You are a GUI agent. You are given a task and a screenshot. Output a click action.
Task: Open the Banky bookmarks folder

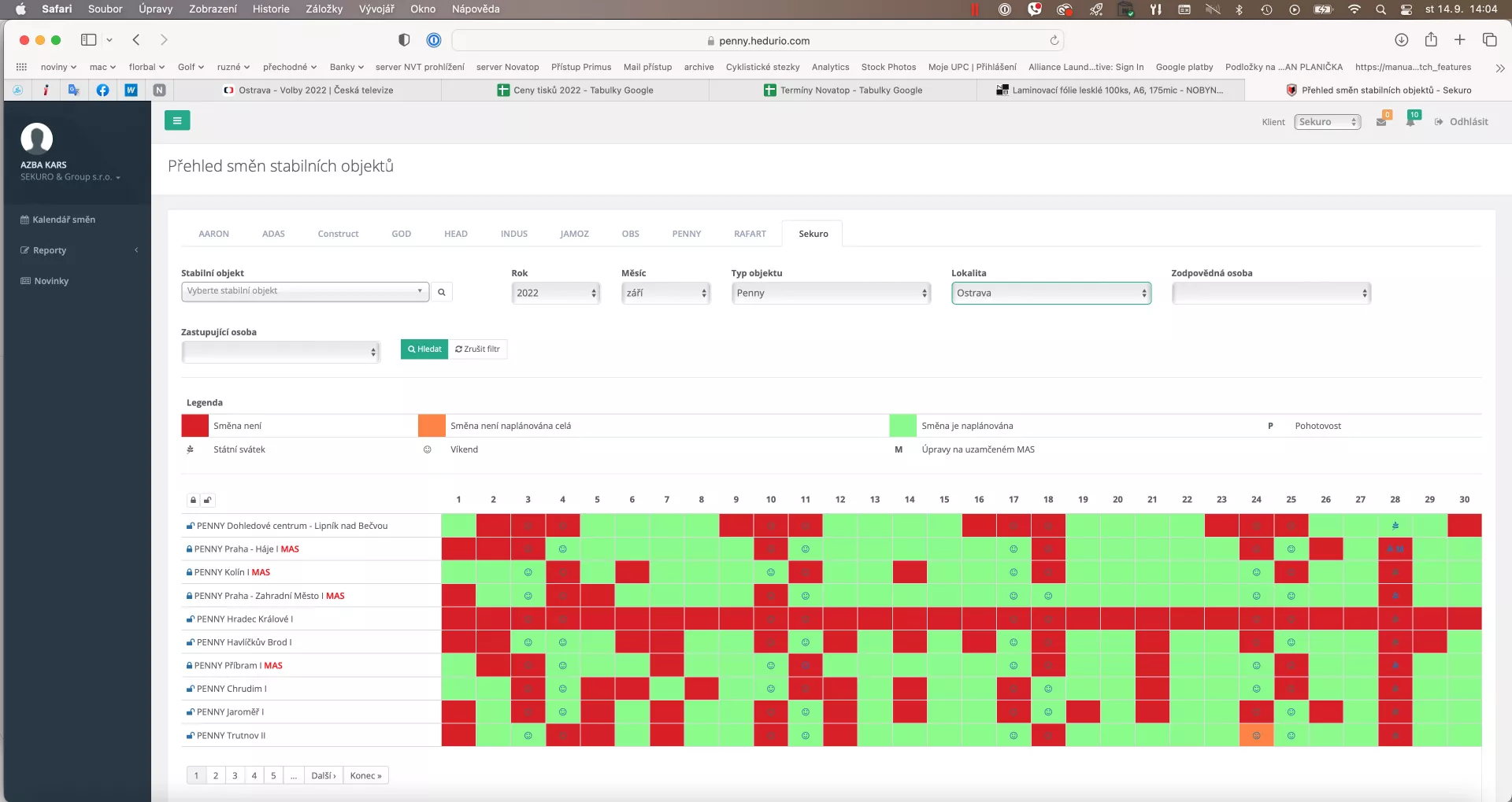(x=346, y=67)
